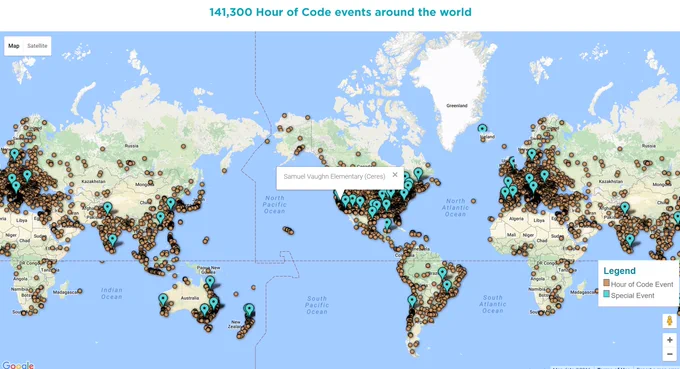Screen dimensions: 680x369
Task: Click the orange marker on Kamchatka peninsula
Action: [x=225, y=171]
